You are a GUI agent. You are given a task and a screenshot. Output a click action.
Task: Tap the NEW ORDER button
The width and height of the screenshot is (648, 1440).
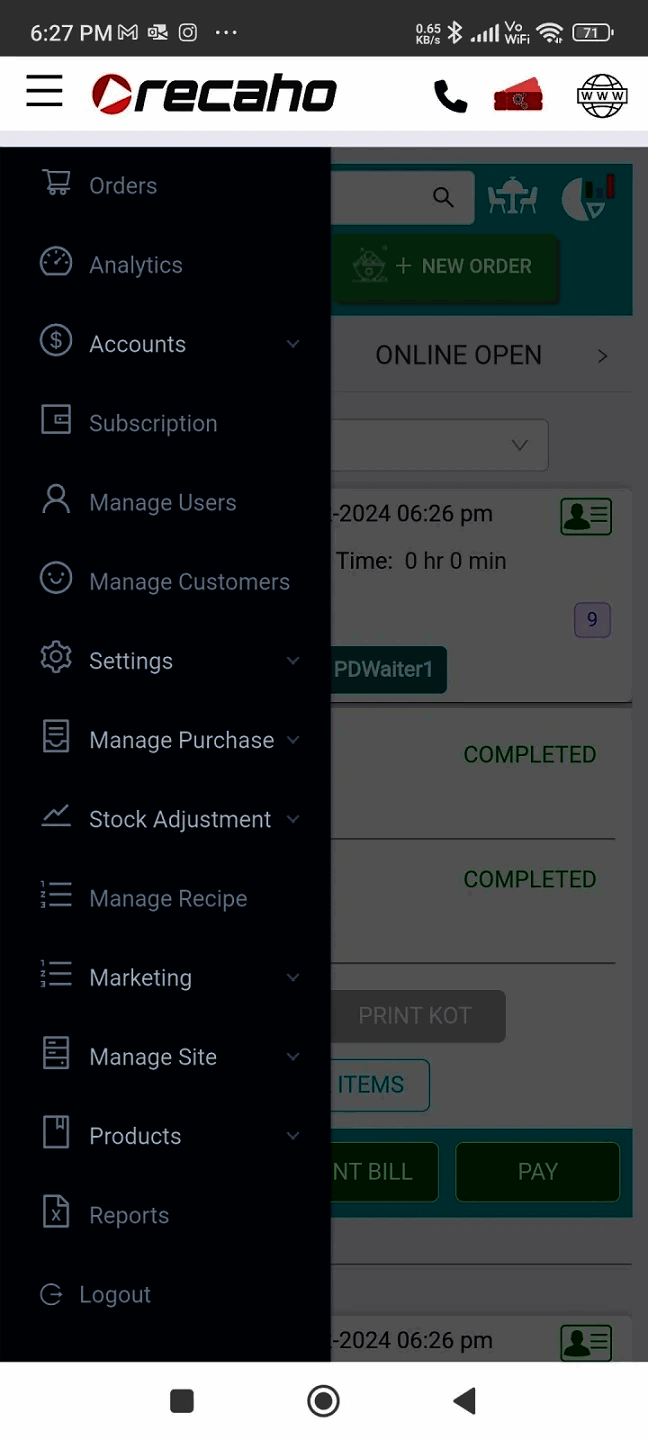[x=463, y=266]
